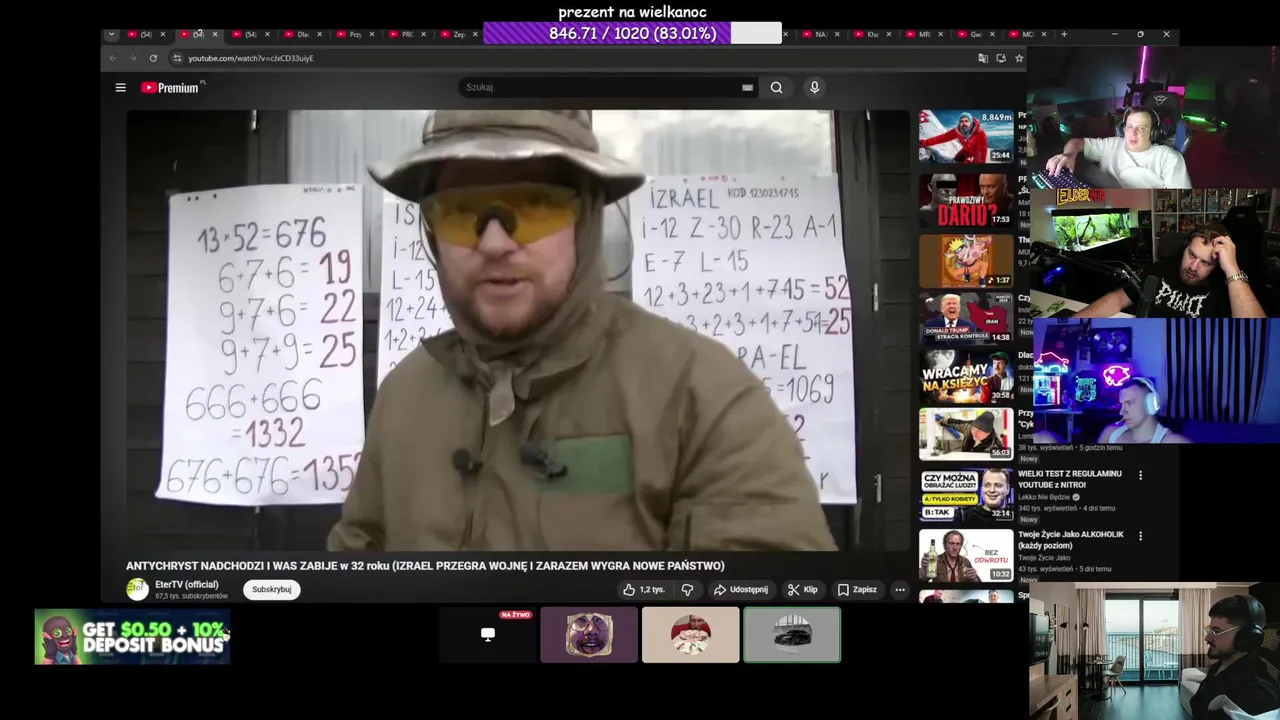Open 'Lekko Nie Będzie' channel name
Image resolution: width=1280 pixels, height=720 pixels.
pyautogui.click(x=1044, y=497)
